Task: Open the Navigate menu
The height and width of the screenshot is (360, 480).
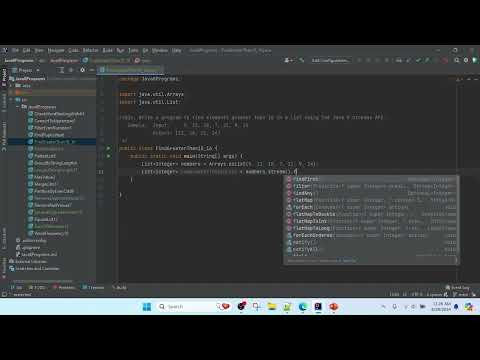Action: point(56,50)
